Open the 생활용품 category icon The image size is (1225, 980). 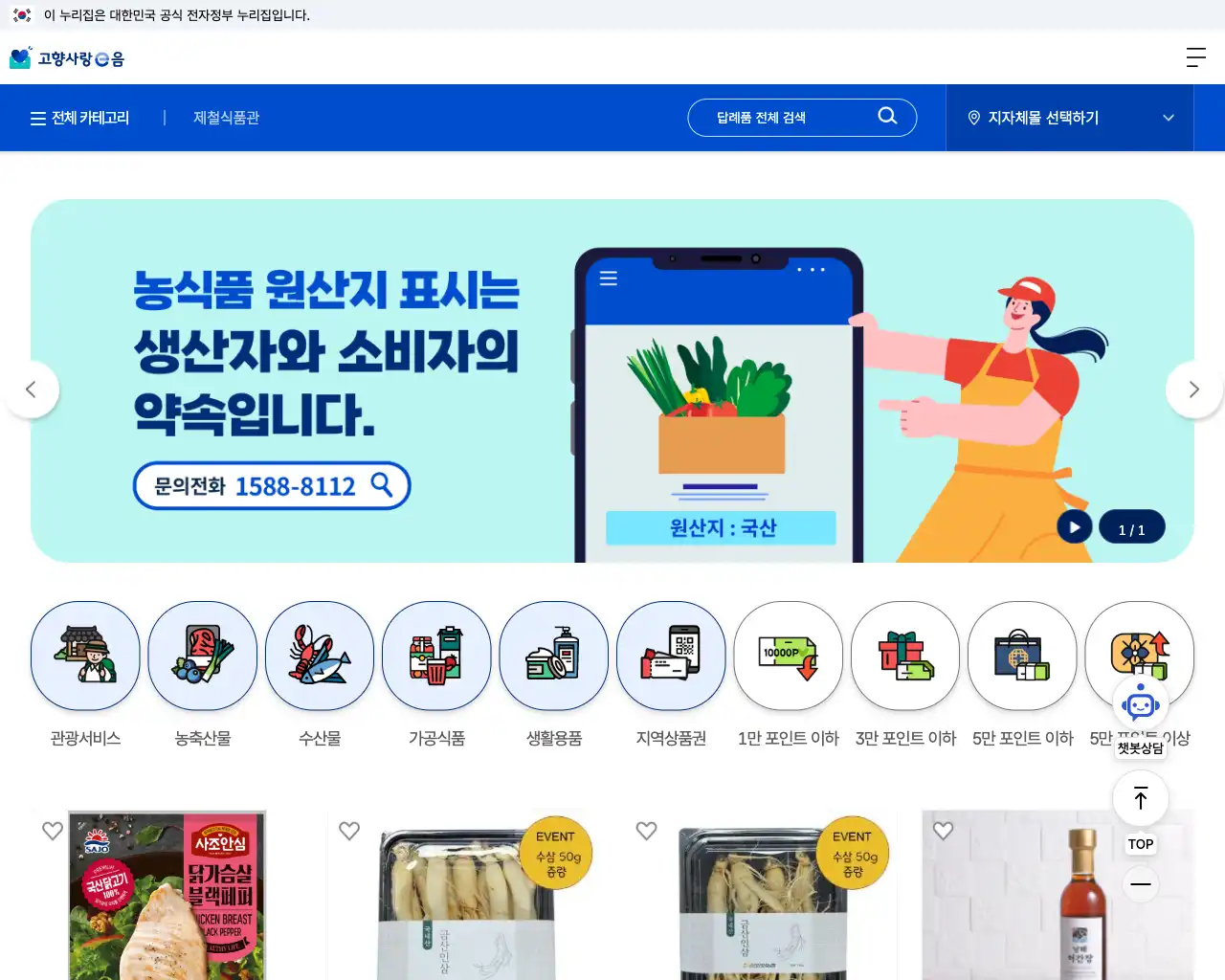tap(554, 656)
